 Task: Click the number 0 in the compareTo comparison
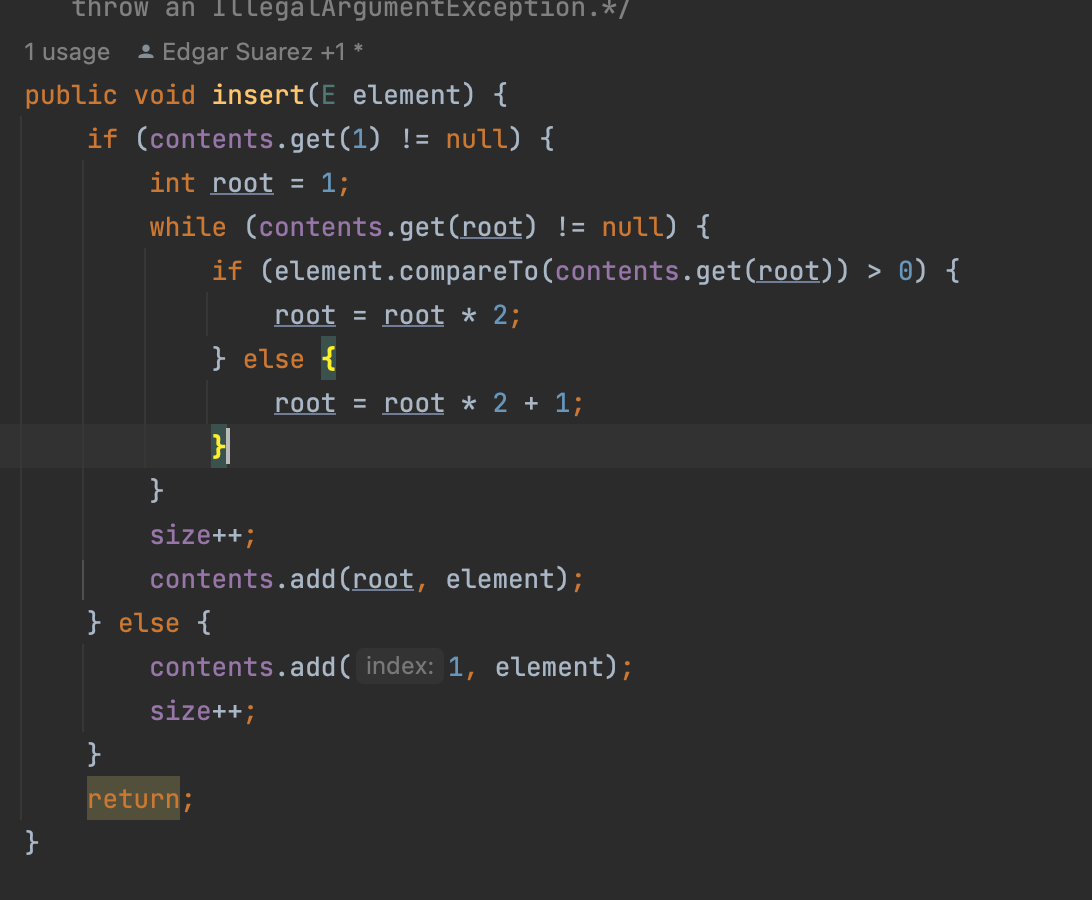pos(905,271)
